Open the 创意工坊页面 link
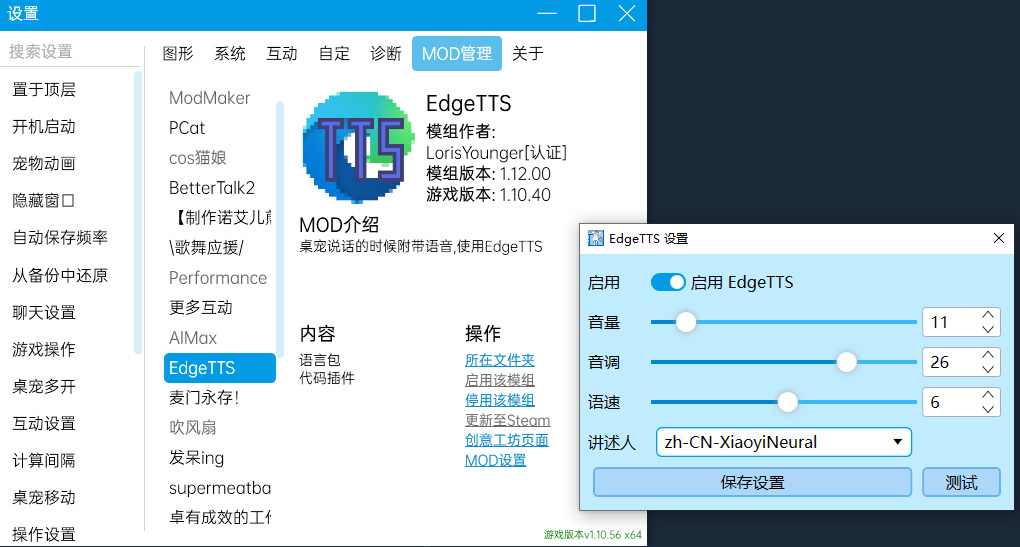This screenshot has width=1020, height=547. click(x=507, y=440)
